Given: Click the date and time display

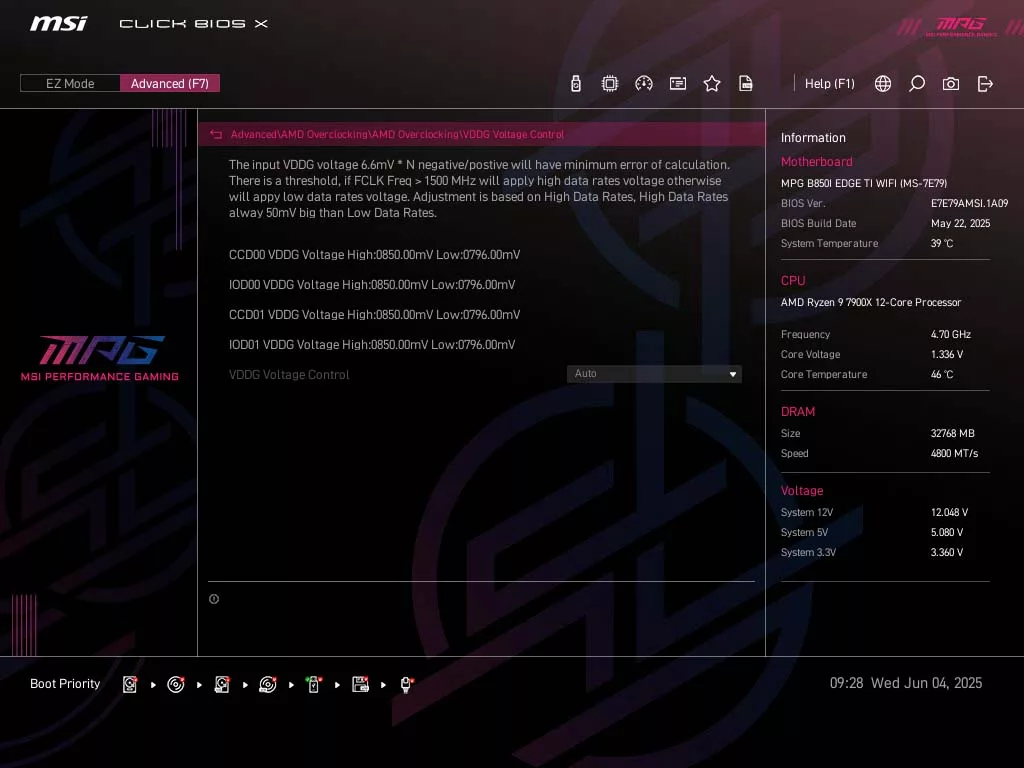Looking at the screenshot, I should 906,683.
